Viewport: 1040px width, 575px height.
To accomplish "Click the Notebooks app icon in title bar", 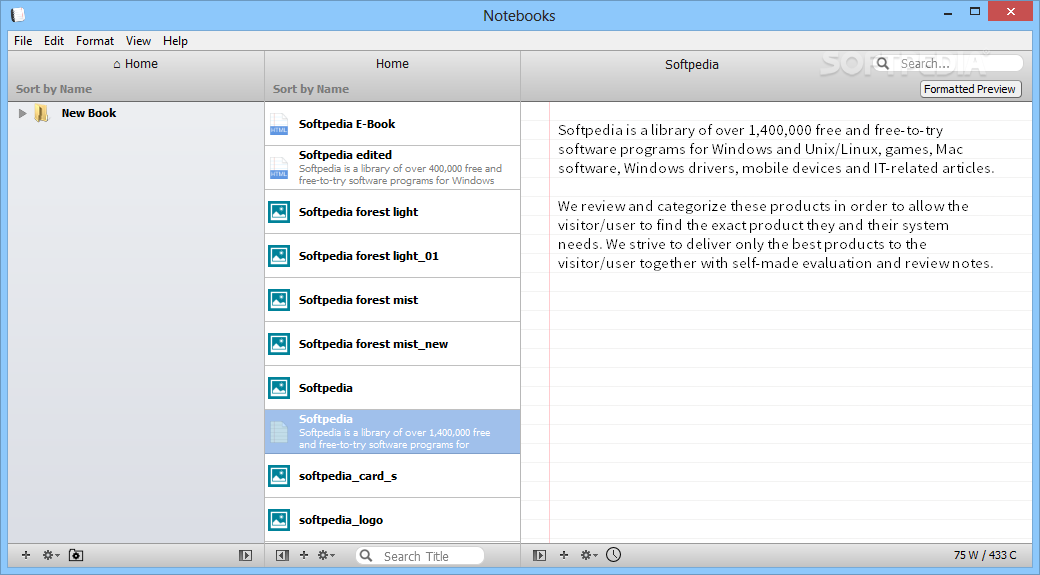I will point(18,15).
